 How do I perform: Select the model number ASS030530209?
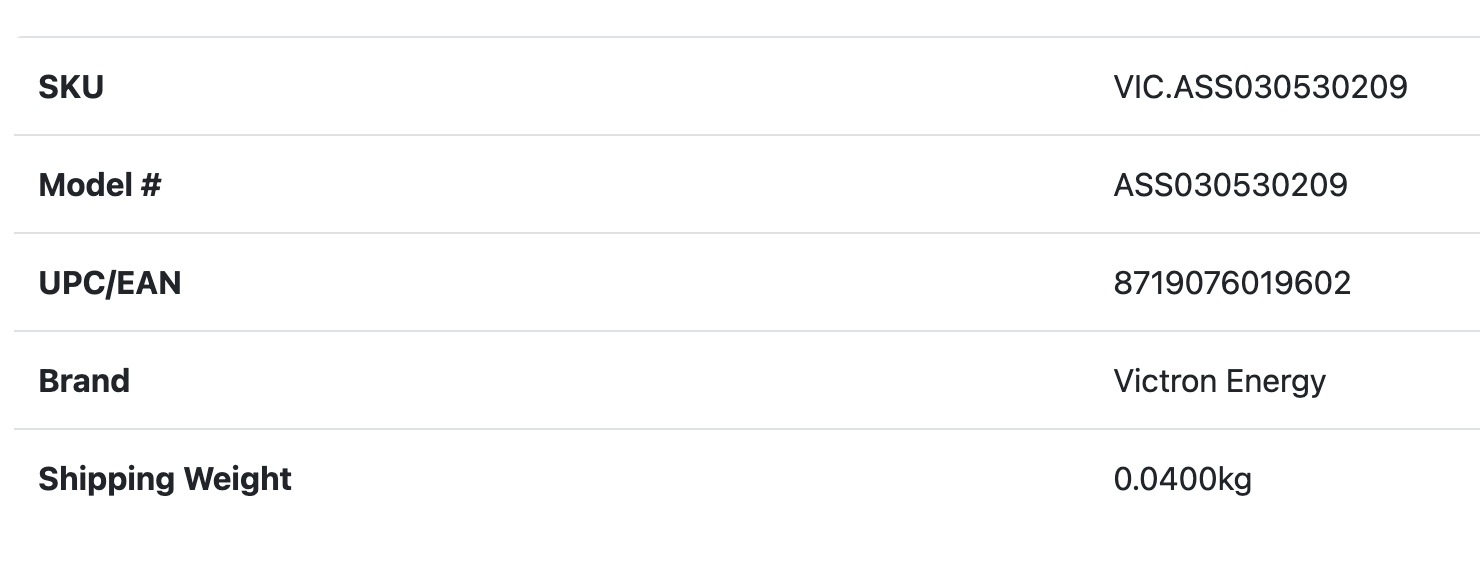coord(1230,185)
